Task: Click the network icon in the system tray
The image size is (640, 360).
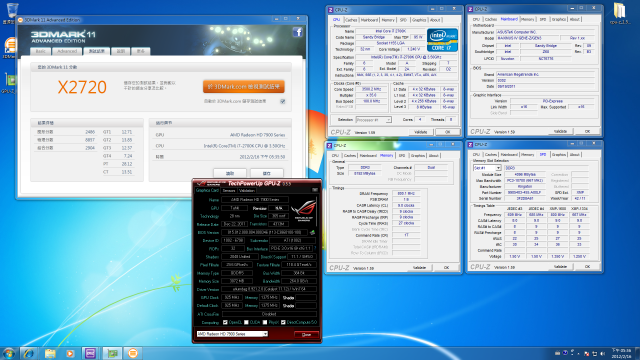Action: pos(595,353)
